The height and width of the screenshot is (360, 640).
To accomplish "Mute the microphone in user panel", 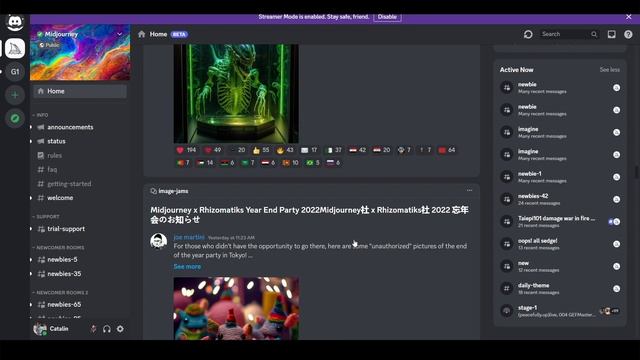I will point(93,329).
